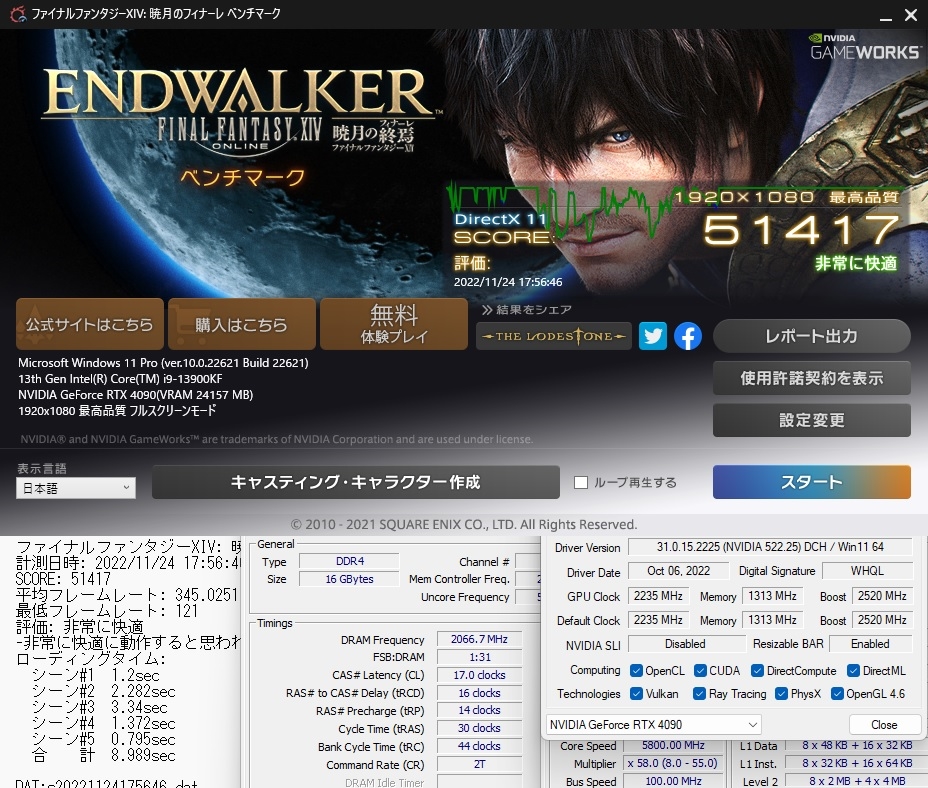Viewport: 928px width, 788px height.
Task: Click GPU Clock 2235 MHz field
Action: [x=658, y=596]
